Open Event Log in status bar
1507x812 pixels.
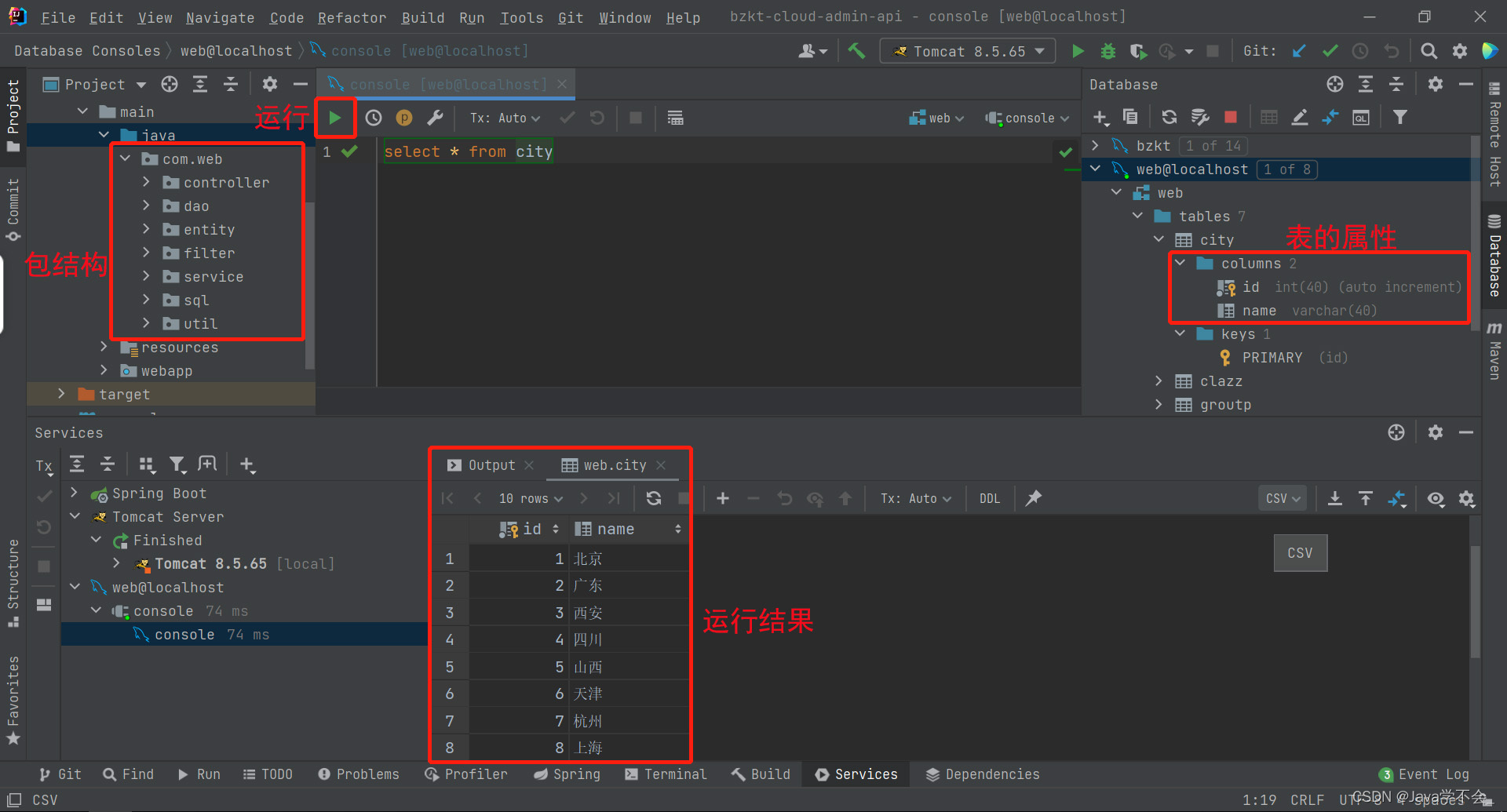click(x=1433, y=774)
